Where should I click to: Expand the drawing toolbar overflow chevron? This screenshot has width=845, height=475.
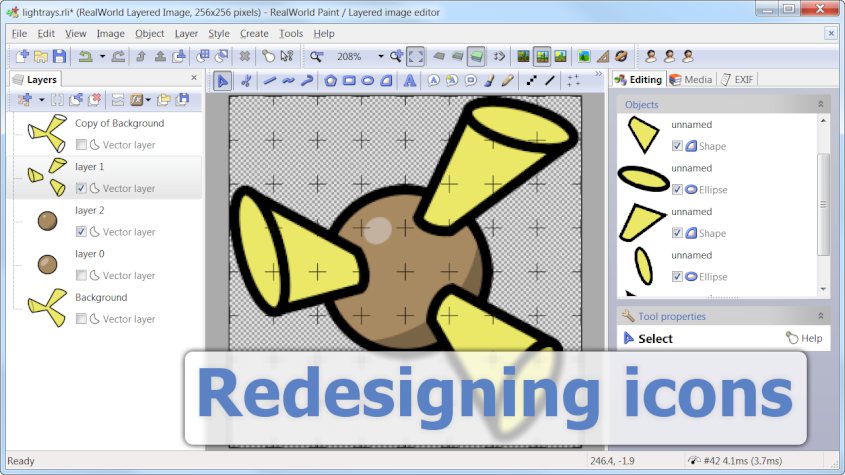pyautogui.click(x=598, y=74)
